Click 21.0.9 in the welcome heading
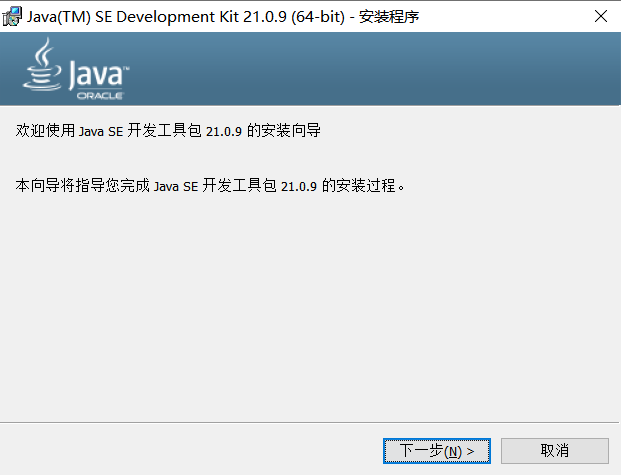Image resolution: width=621 pixels, height=475 pixels. [224, 131]
